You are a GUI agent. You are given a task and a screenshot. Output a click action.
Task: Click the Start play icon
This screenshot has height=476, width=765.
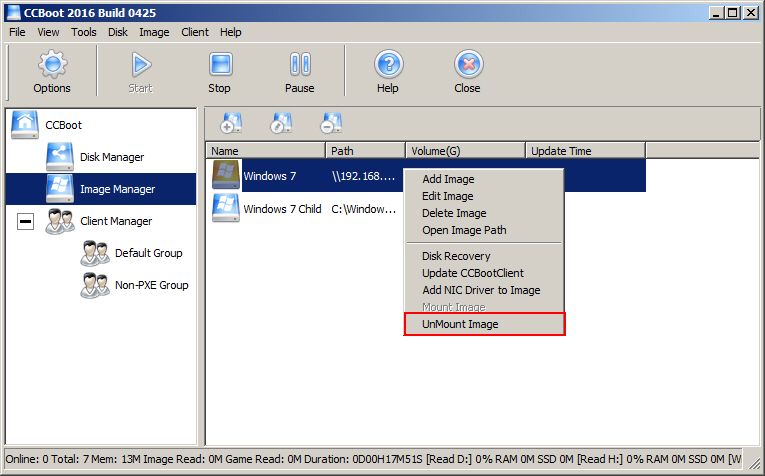click(141, 64)
